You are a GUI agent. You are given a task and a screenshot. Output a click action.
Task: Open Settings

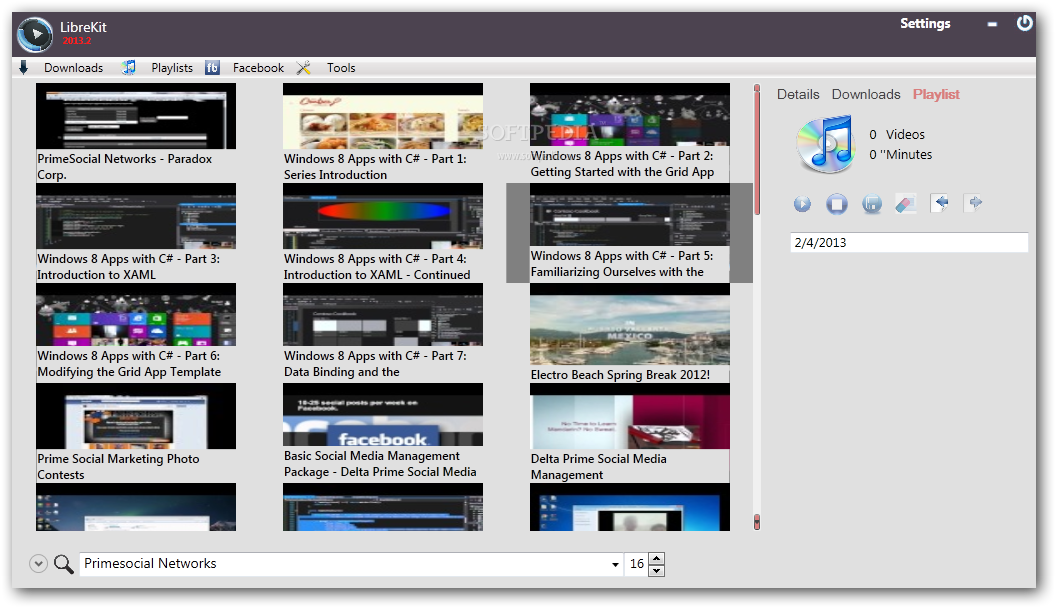925,24
